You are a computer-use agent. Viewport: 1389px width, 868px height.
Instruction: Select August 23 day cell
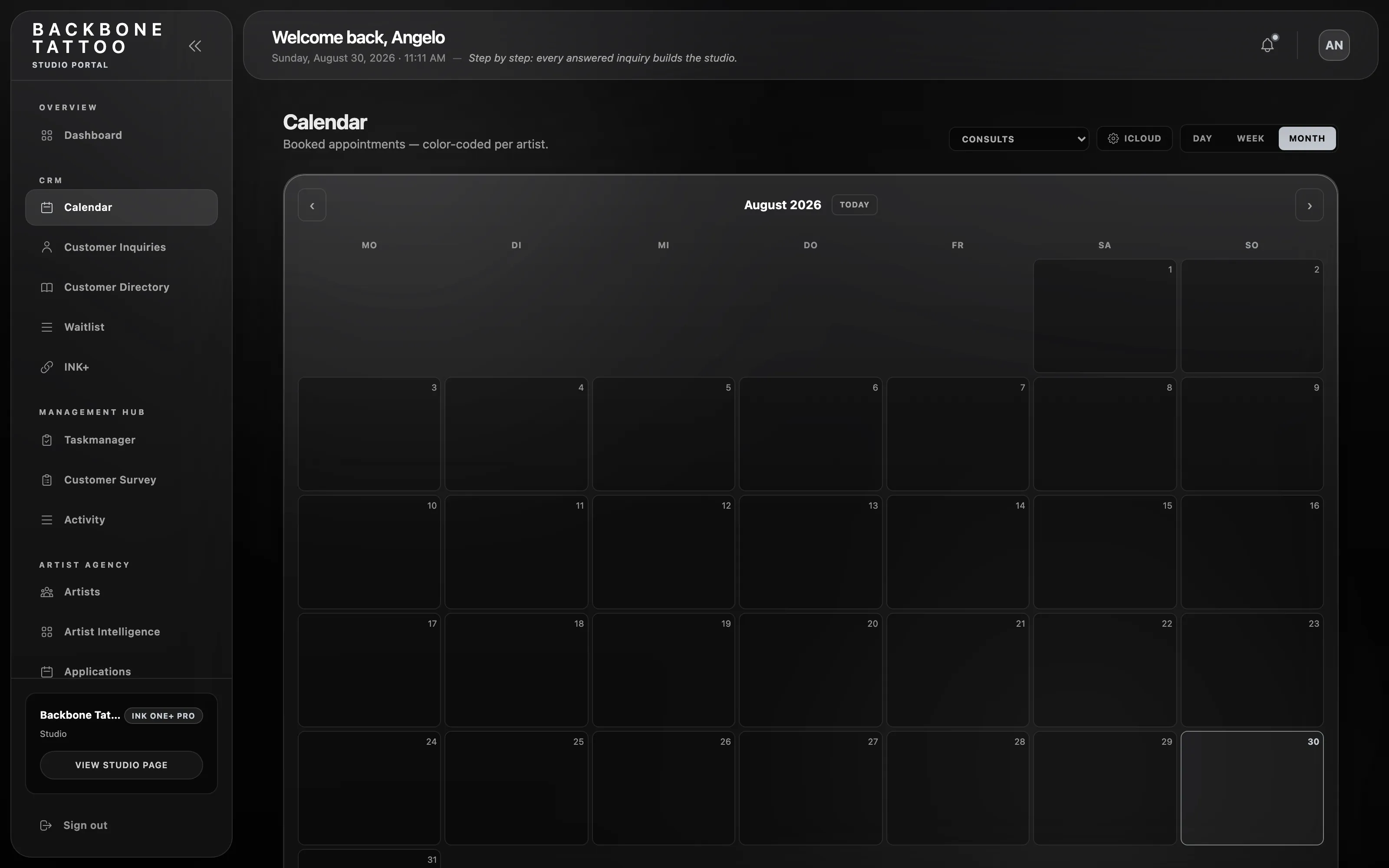coord(1252,670)
